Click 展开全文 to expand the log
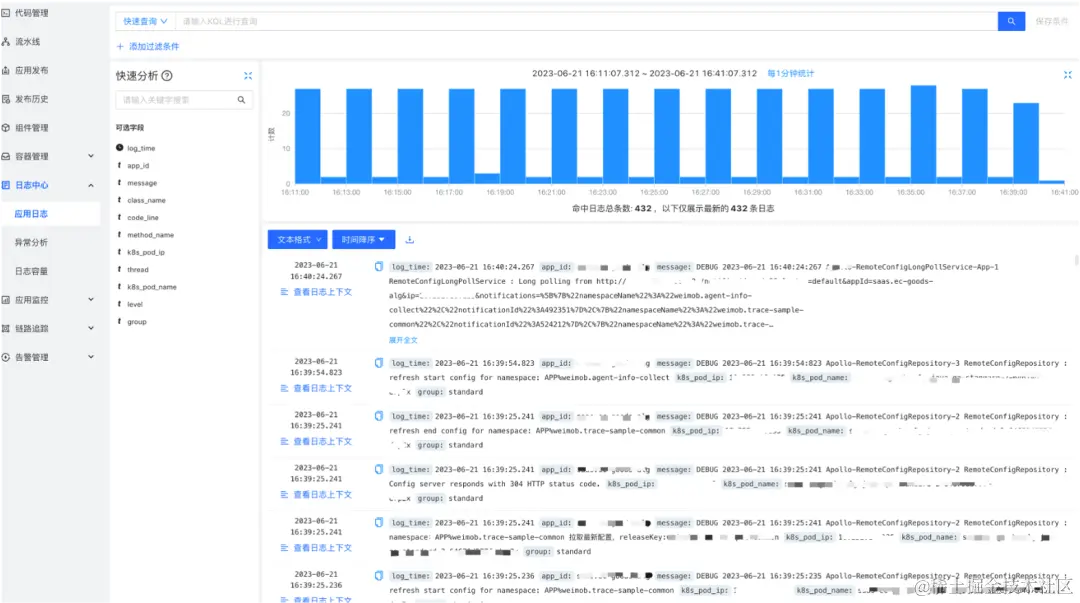The image size is (1080, 603). tap(403, 340)
